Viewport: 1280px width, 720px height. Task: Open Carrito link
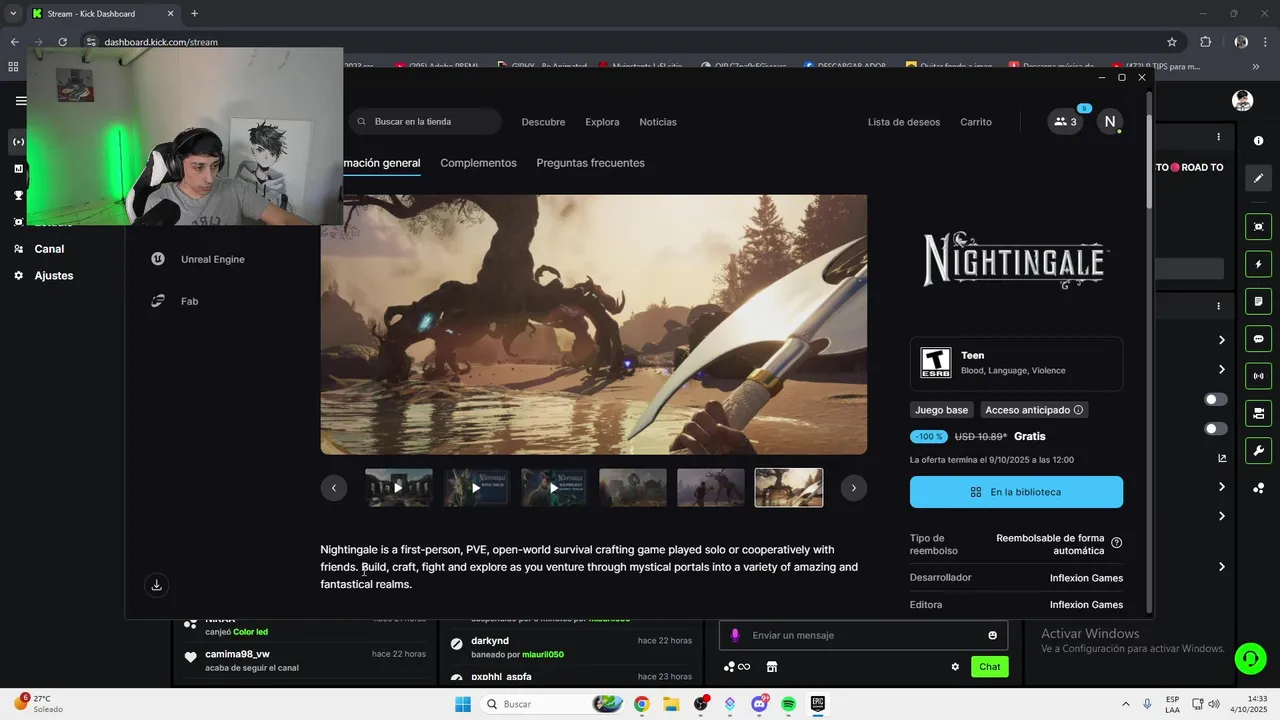tap(976, 122)
